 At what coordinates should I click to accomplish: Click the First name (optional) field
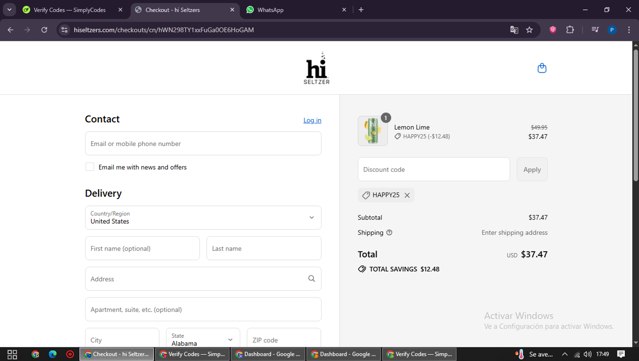click(142, 248)
